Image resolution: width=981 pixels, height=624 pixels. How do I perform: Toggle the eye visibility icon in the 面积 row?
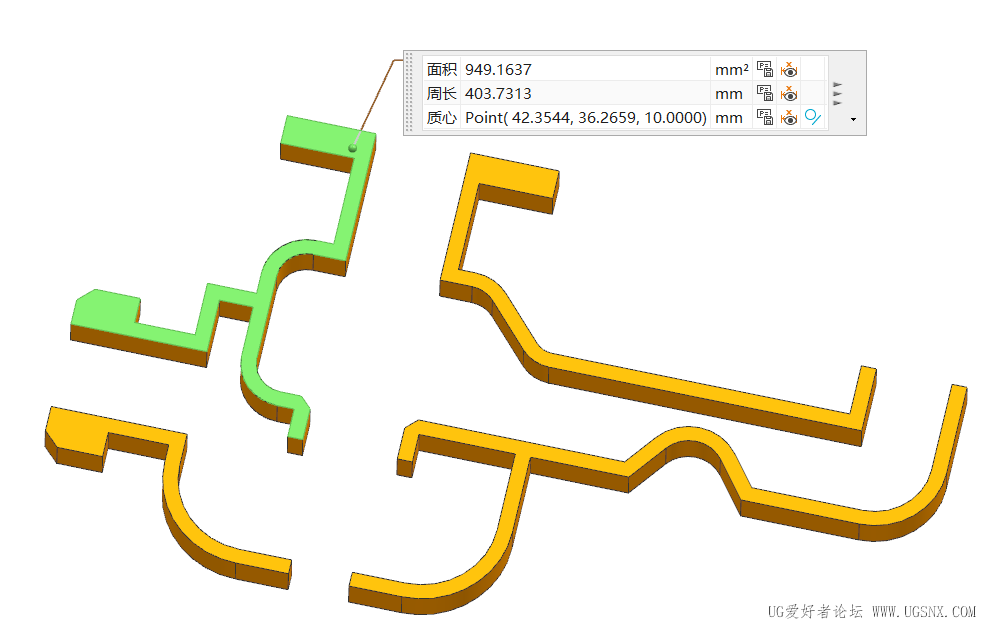tap(789, 69)
